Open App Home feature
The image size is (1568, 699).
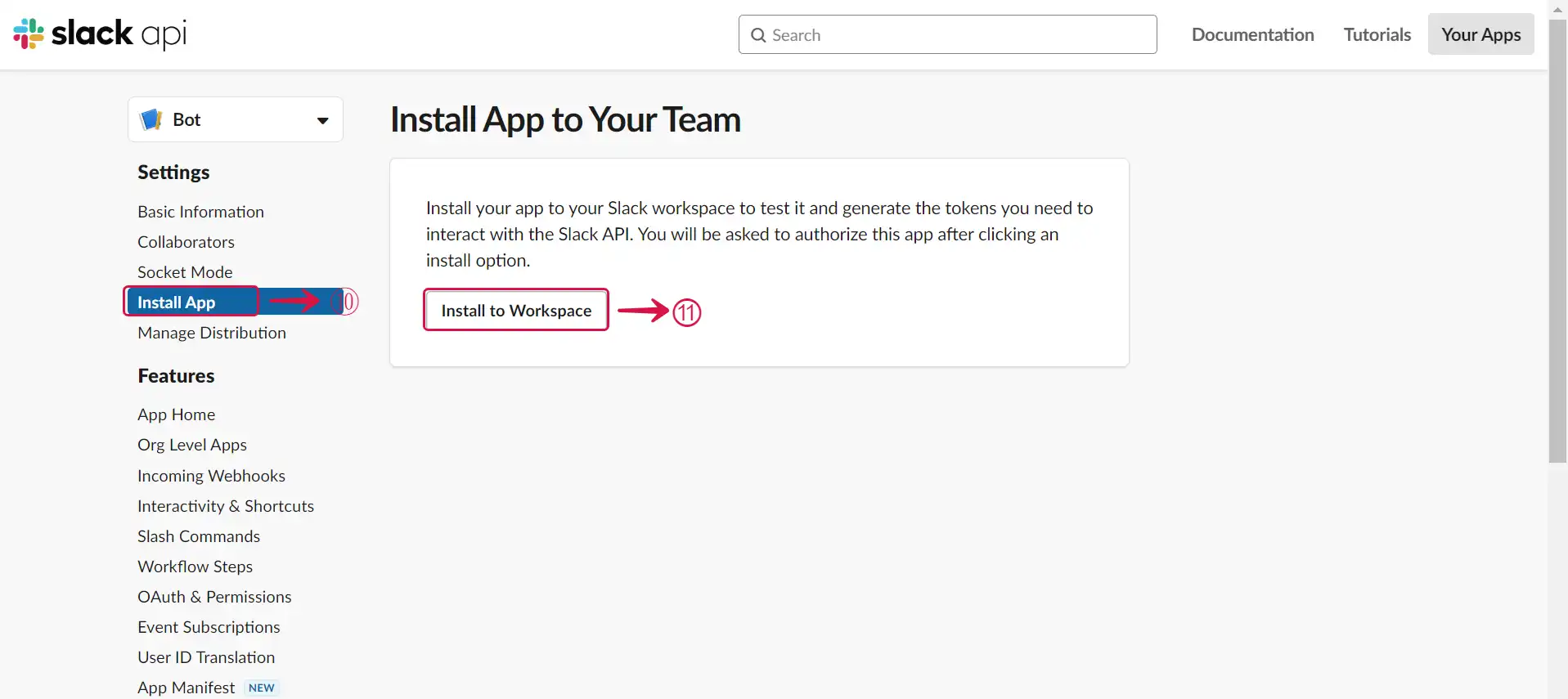176,414
